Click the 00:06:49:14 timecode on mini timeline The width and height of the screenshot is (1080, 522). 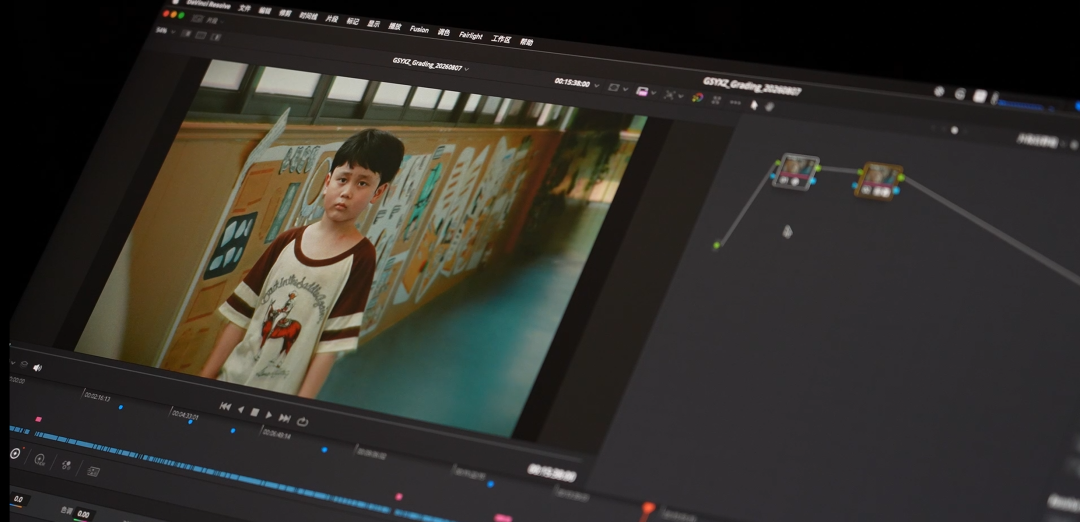tap(276, 435)
